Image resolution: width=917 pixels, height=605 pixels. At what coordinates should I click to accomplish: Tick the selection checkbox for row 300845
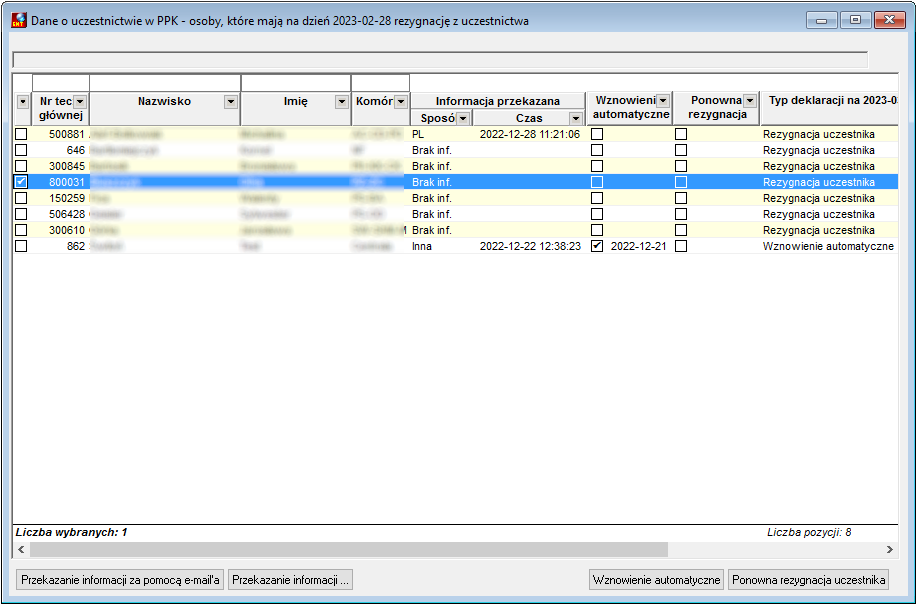21,166
